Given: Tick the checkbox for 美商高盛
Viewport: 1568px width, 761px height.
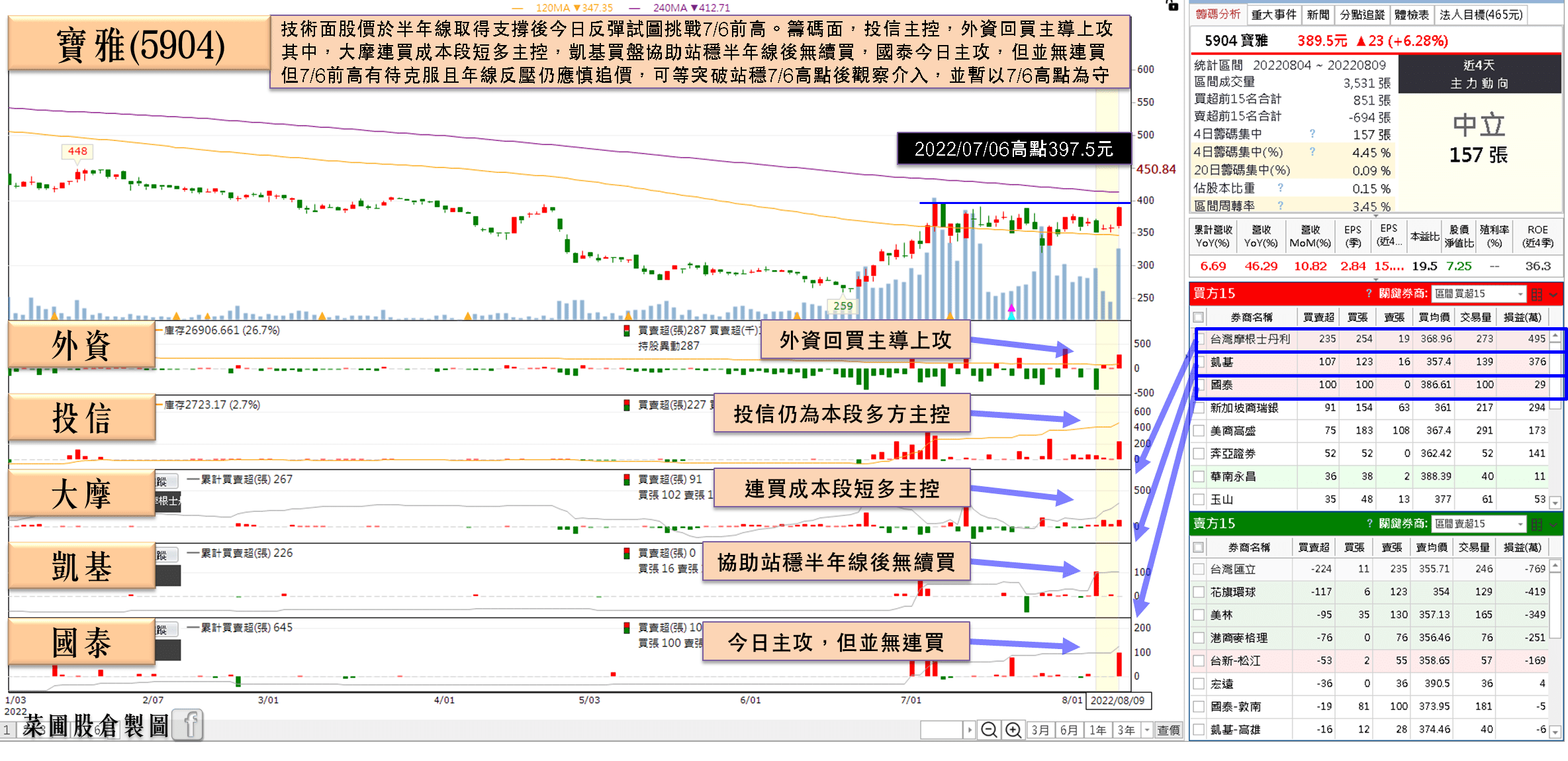Looking at the screenshot, I should (x=1198, y=431).
